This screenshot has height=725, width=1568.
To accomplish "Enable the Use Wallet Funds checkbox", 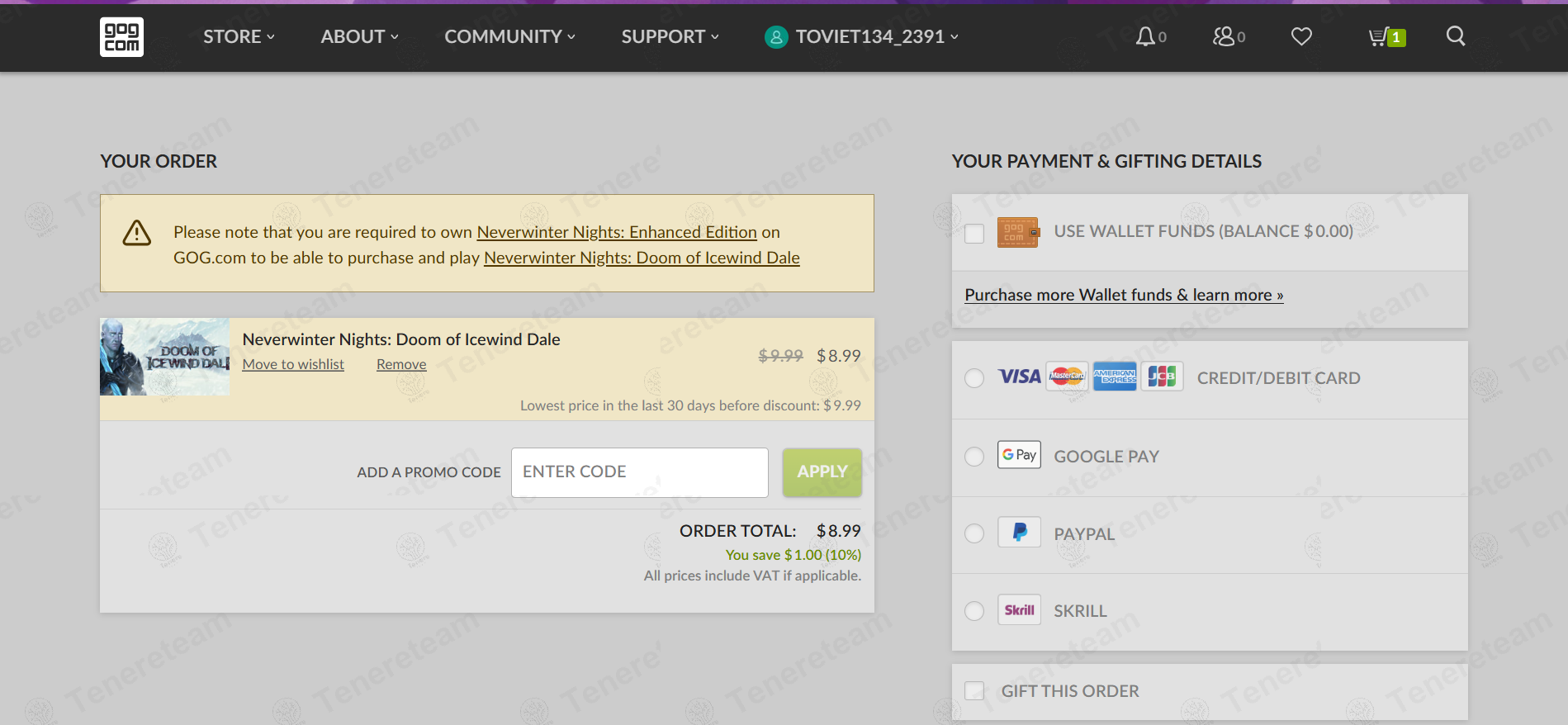I will 974,234.
